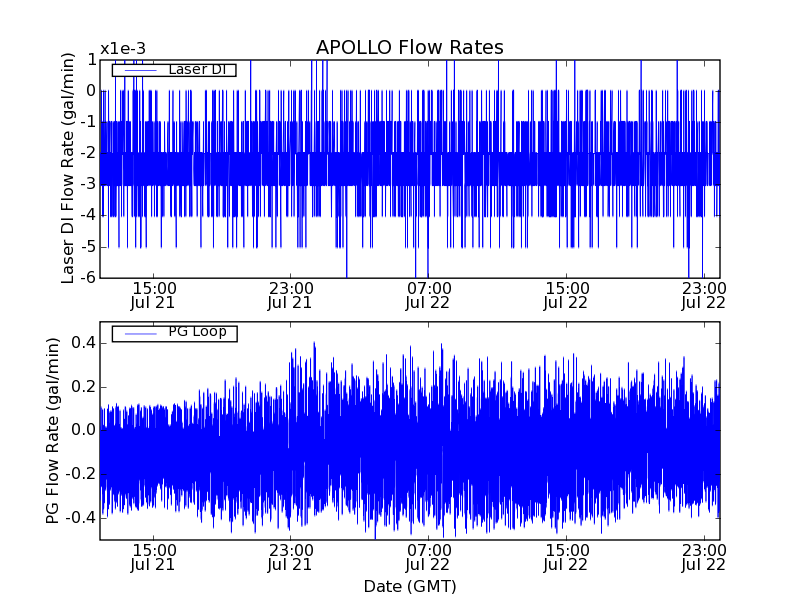Image resolution: width=800 pixels, height=600 pixels.
Task: Click the '0.2' tick on PG Flow y-axis
Action: click(83, 387)
